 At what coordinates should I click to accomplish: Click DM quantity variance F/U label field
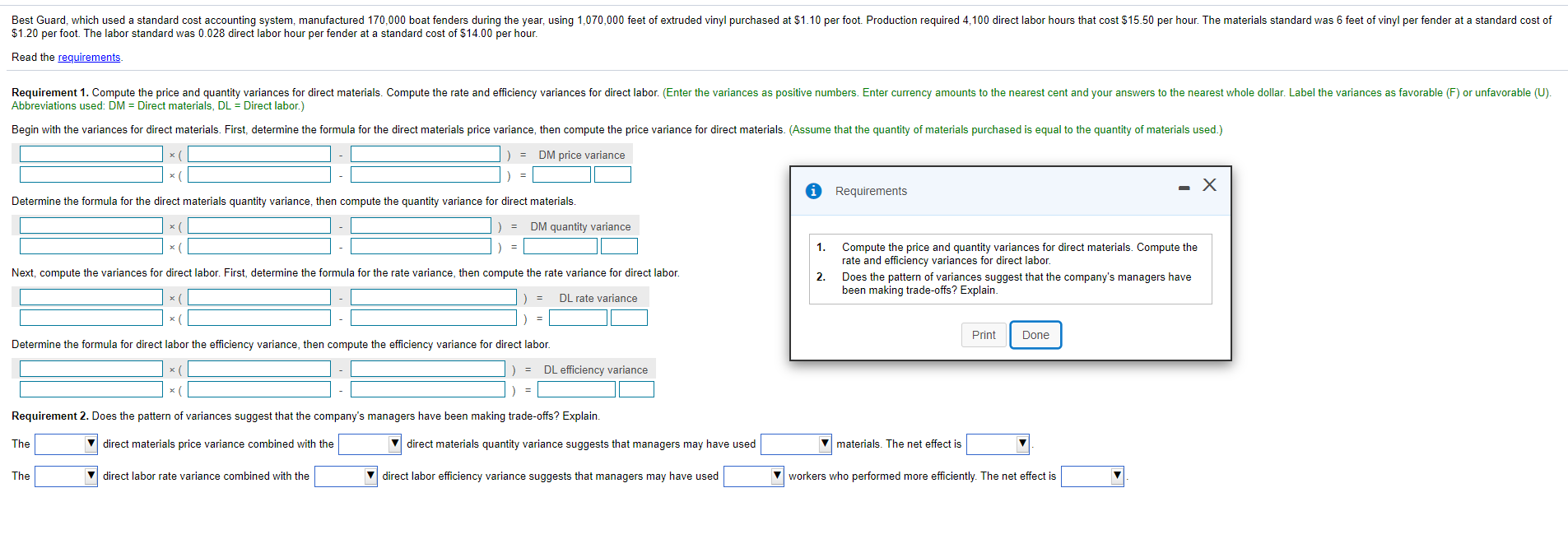click(619, 246)
